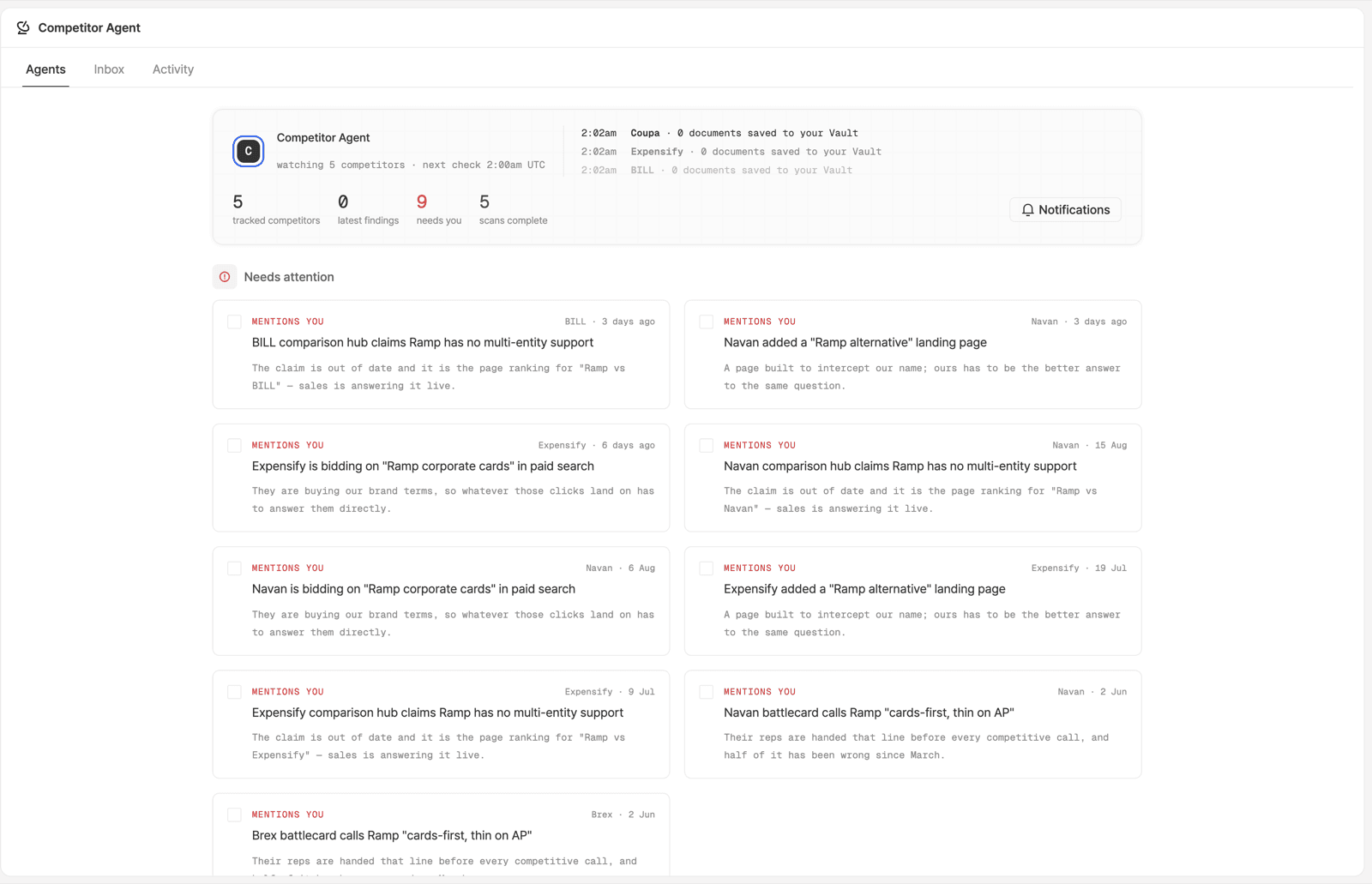Click the BILL 2:02am log entry

tap(716, 171)
